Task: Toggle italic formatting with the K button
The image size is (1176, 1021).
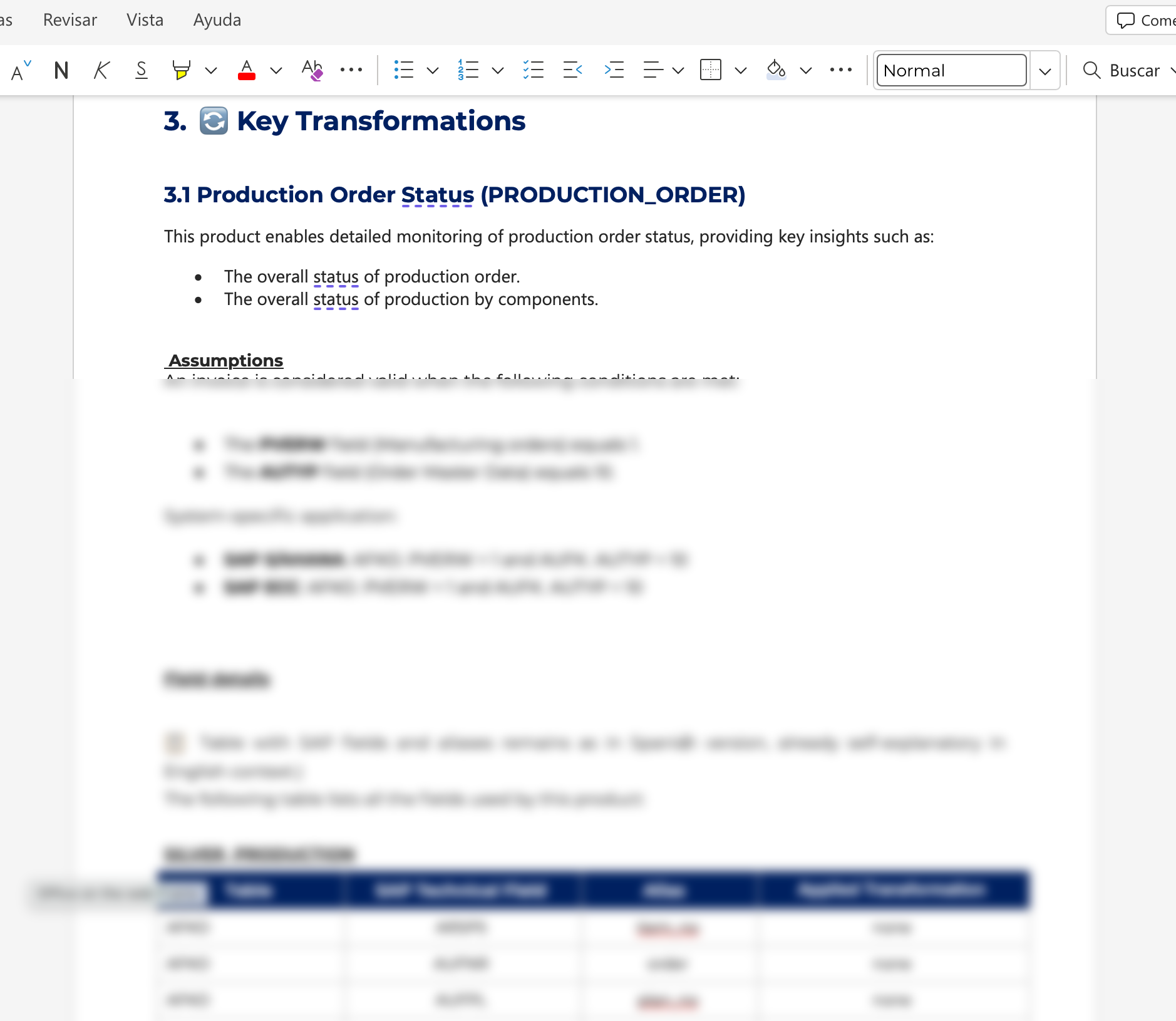Action: 101,70
